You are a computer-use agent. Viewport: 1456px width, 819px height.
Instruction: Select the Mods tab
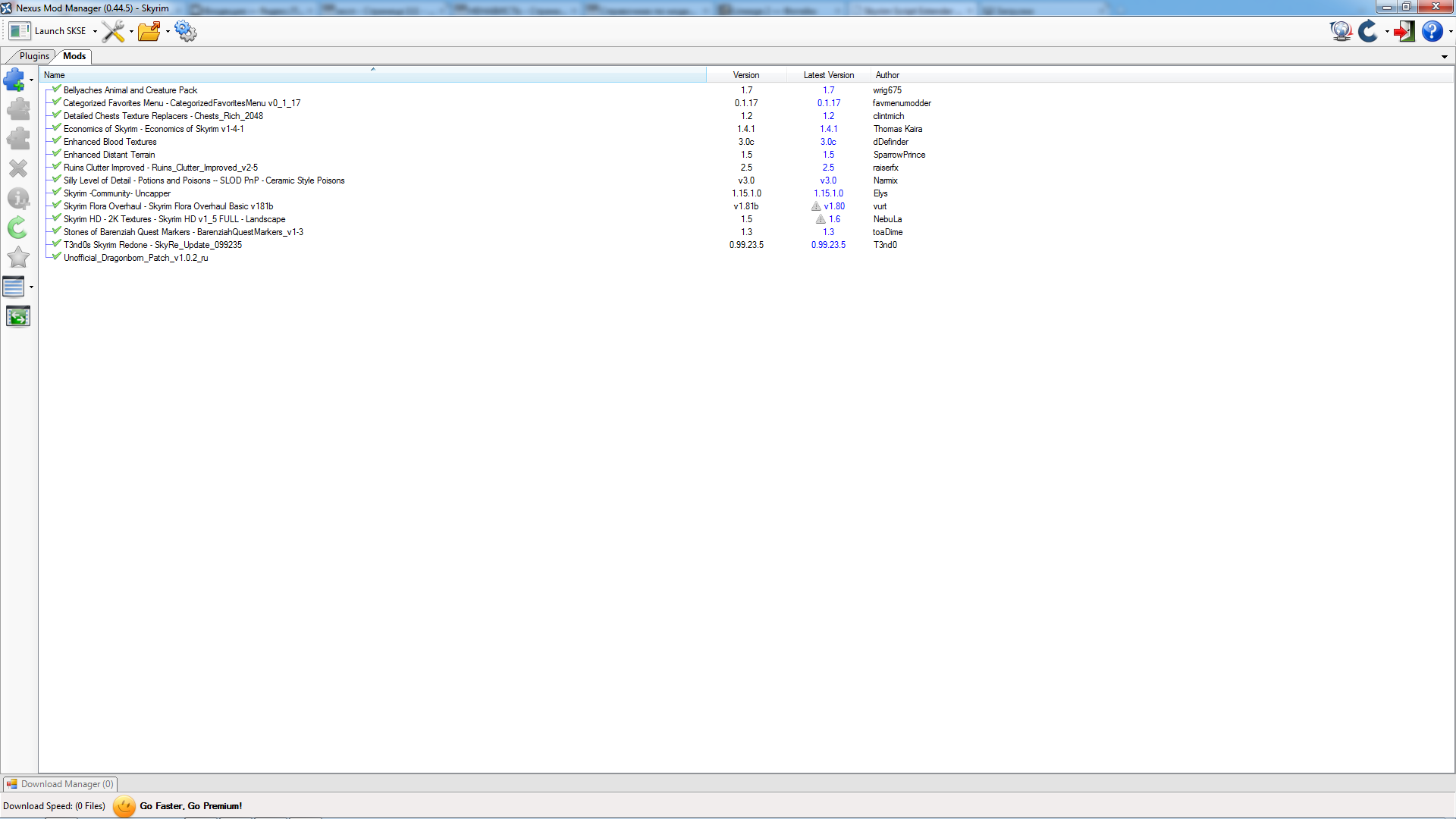pos(74,56)
